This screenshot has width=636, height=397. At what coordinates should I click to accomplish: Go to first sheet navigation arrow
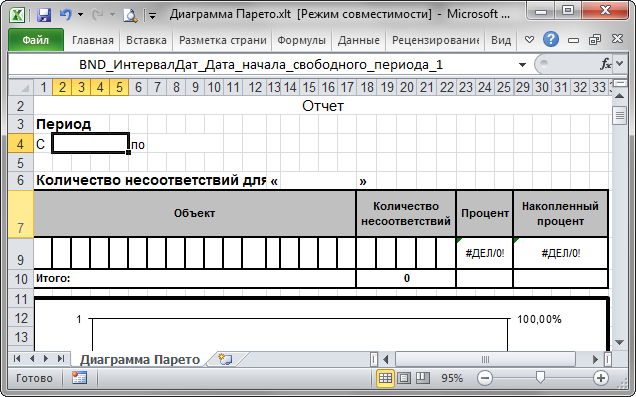click(17, 358)
